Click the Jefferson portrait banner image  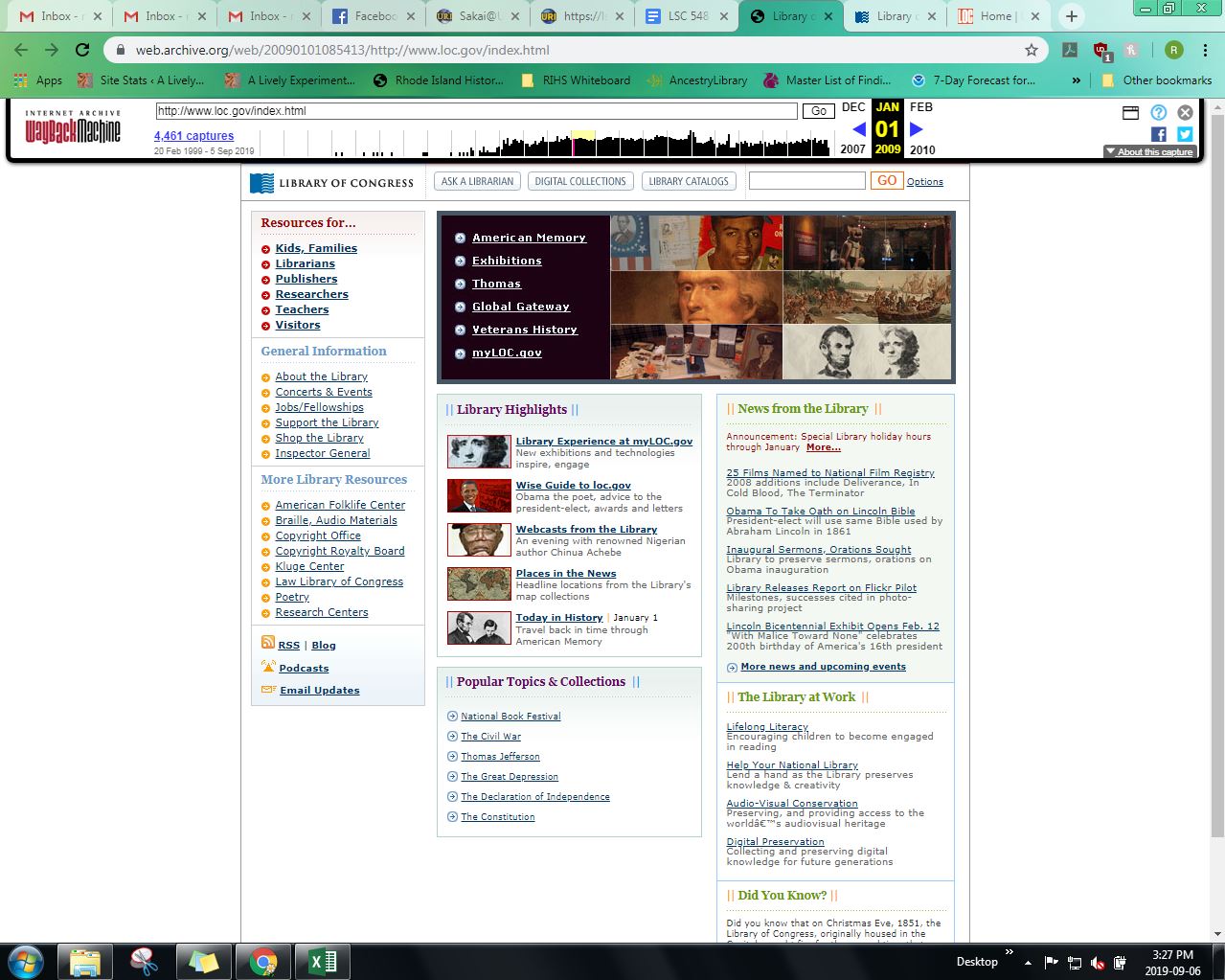point(696,297)
